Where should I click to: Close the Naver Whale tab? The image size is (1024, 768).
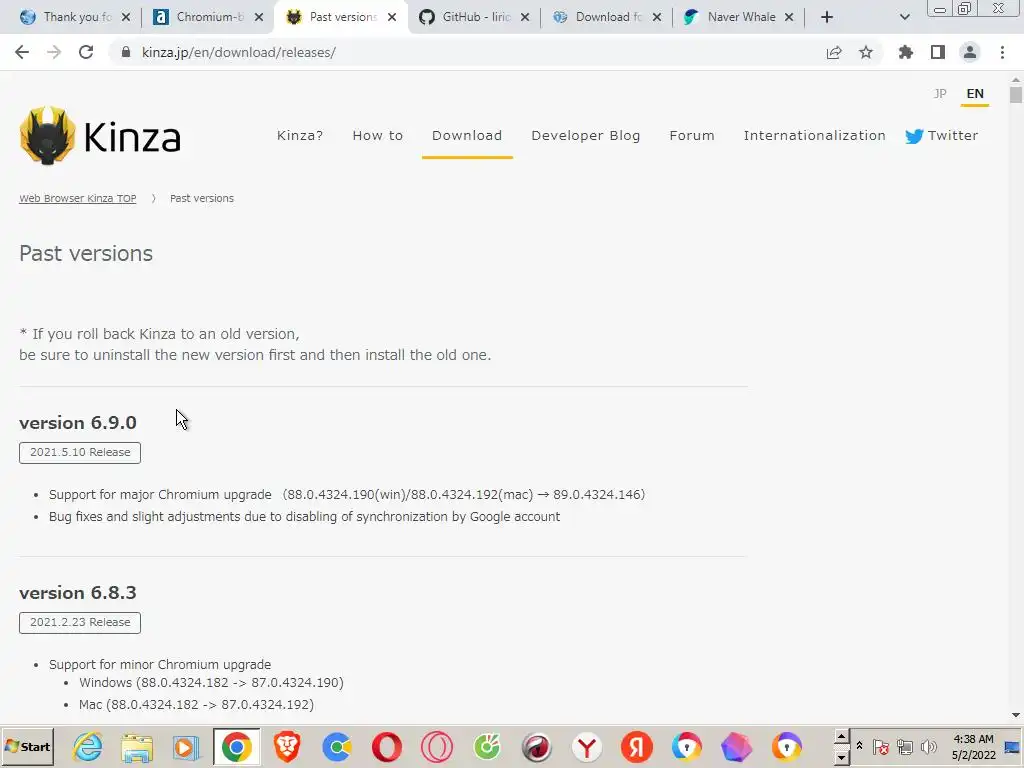pyautogui.click(x=789, y=17)
